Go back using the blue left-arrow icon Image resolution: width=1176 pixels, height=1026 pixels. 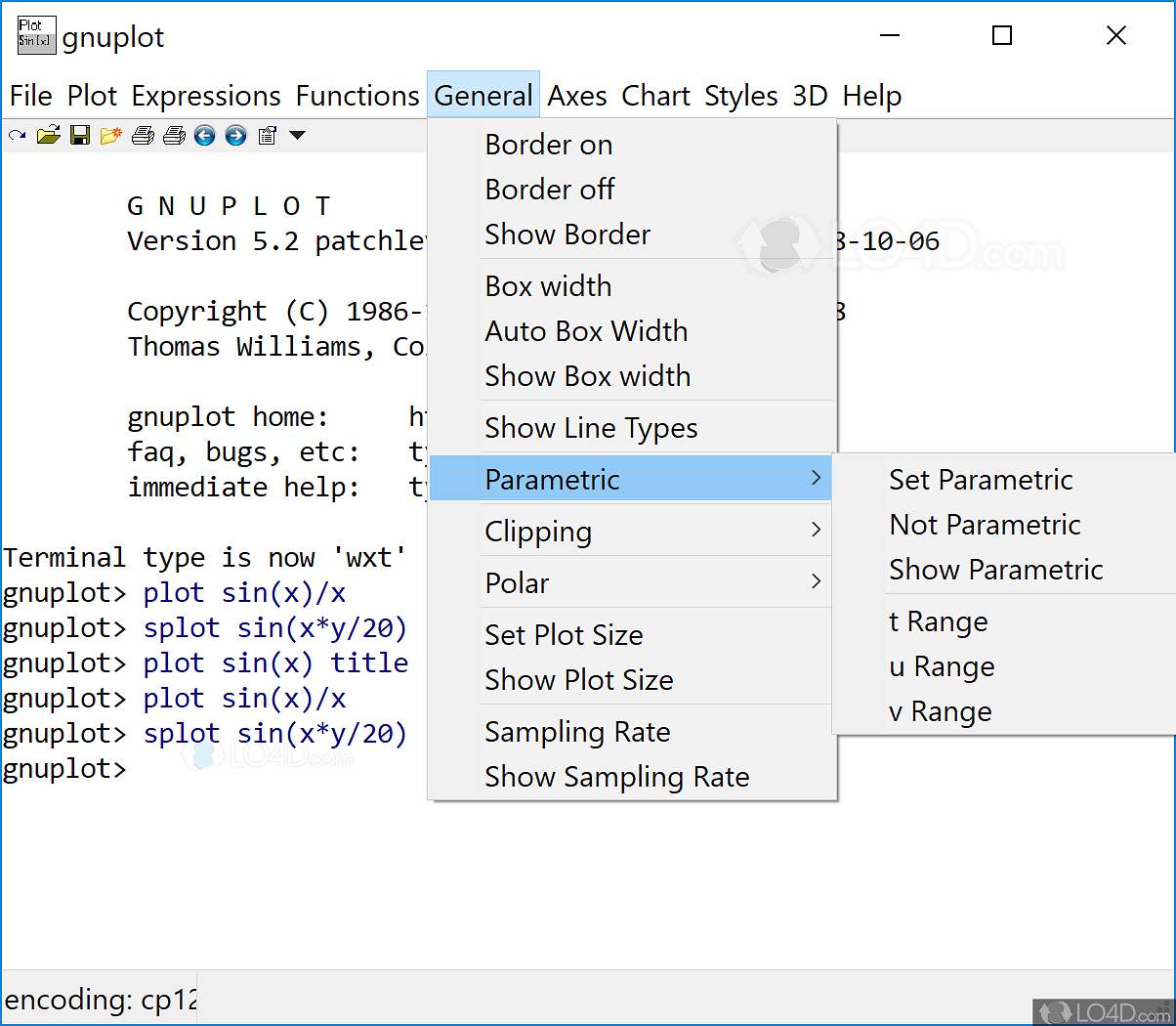[204, 135]
